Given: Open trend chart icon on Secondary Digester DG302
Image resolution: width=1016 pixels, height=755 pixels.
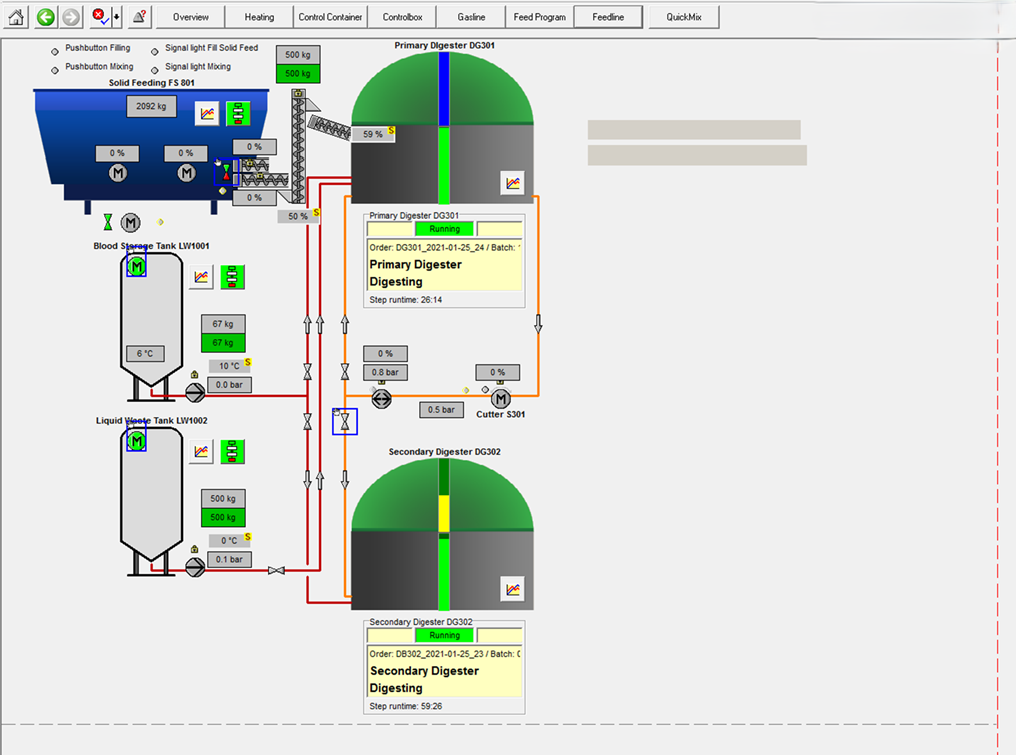Looking at the screenshot, I should coord(512,590).
